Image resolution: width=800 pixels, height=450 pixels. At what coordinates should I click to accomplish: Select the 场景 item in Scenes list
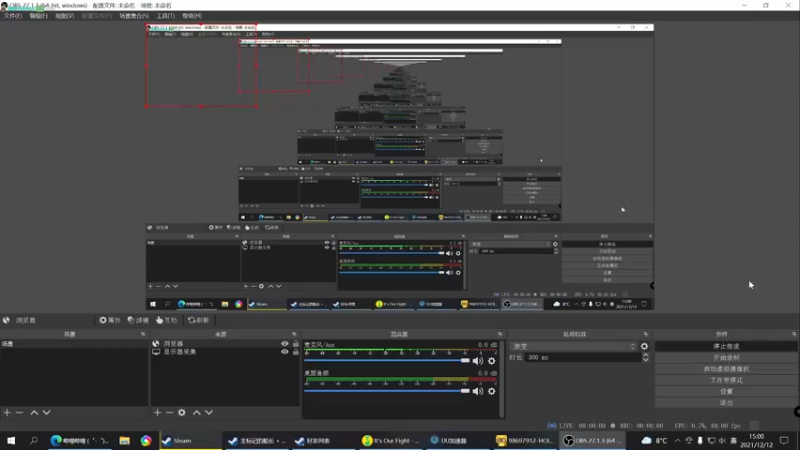pos(74,344)
